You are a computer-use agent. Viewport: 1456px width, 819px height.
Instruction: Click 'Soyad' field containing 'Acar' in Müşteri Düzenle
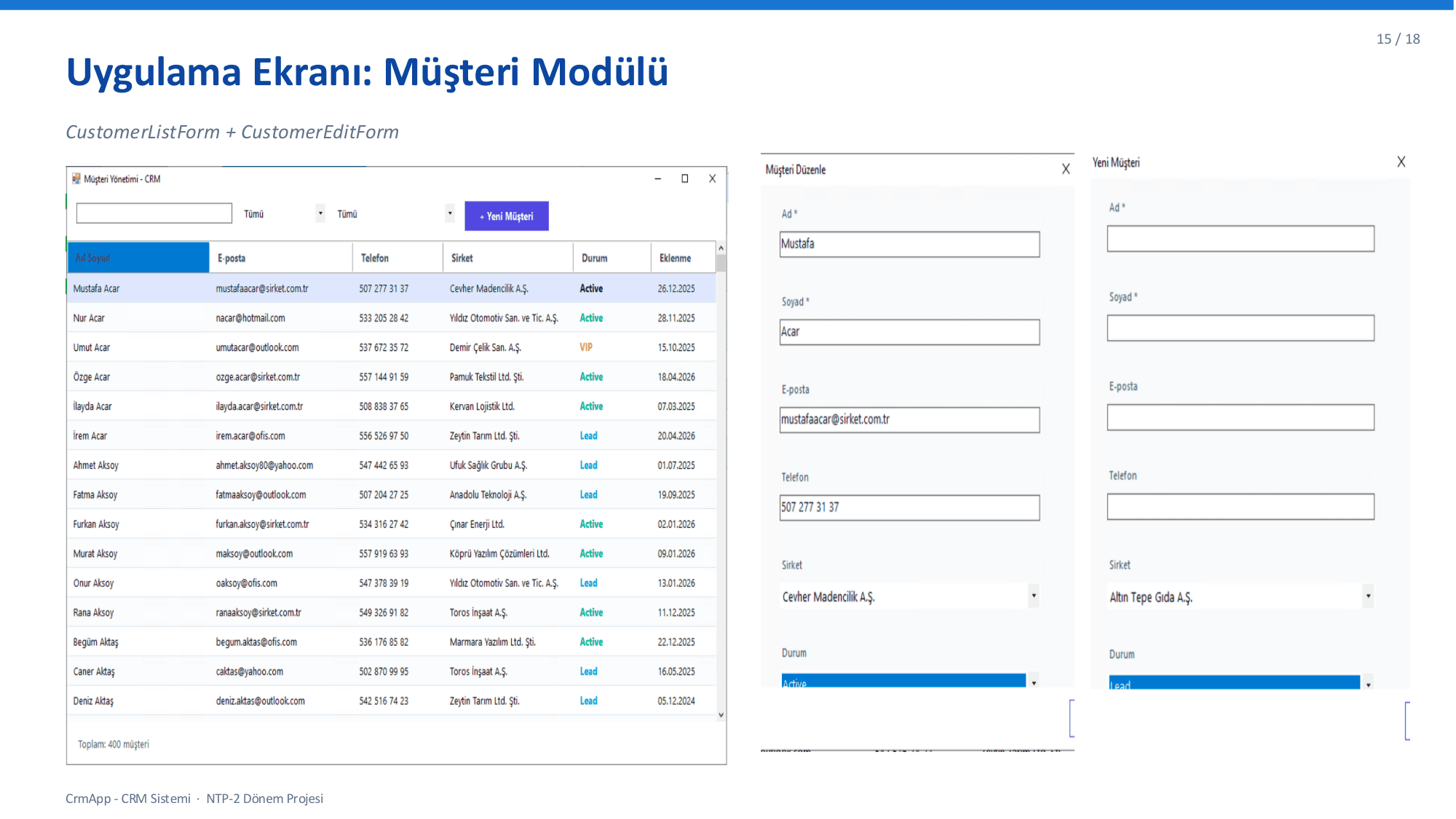pyautogui.click(x=909, y=332)
